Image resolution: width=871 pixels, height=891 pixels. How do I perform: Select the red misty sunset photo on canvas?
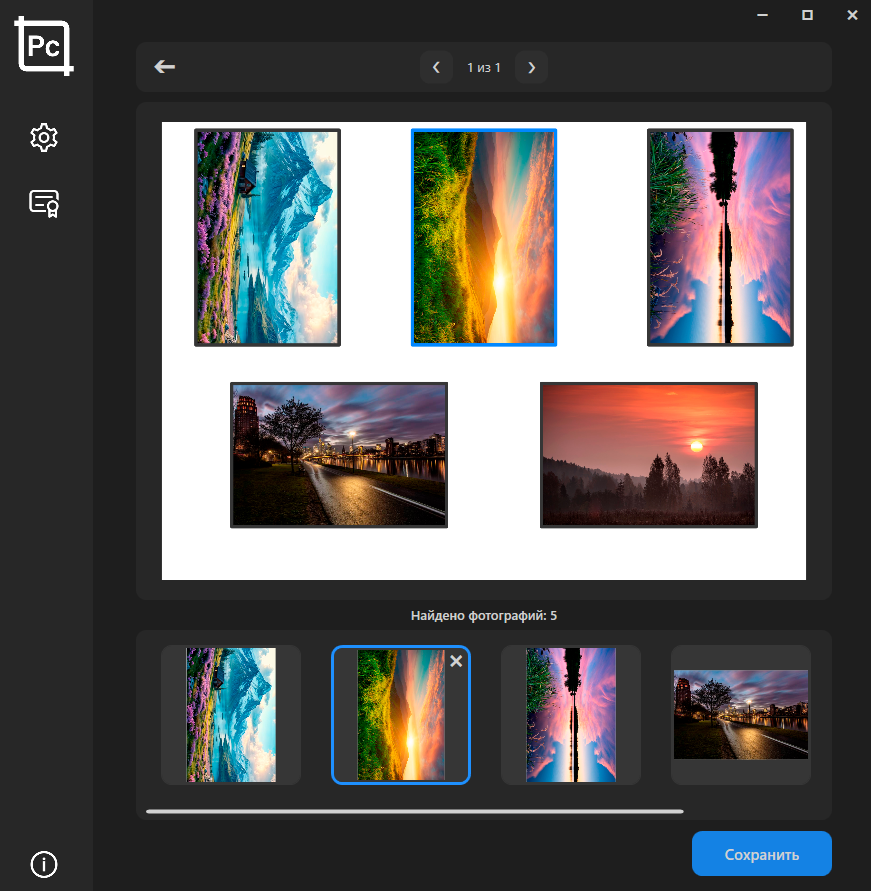click(x=649, y=454)
